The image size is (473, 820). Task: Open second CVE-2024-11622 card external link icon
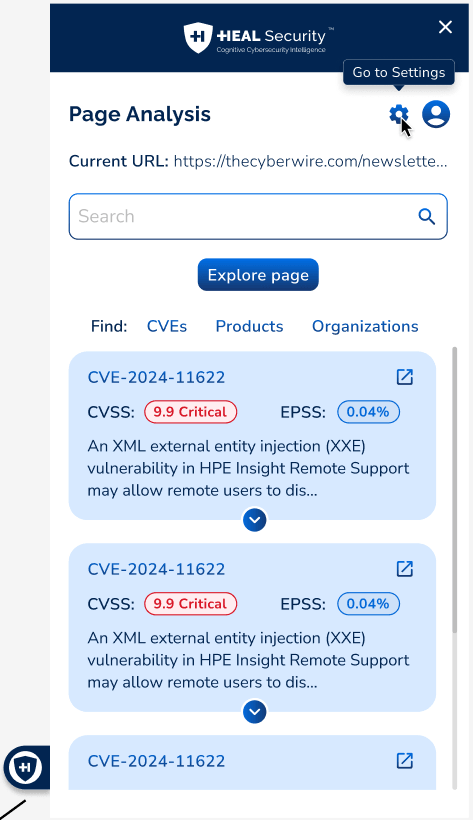click(x=404, y=568)
